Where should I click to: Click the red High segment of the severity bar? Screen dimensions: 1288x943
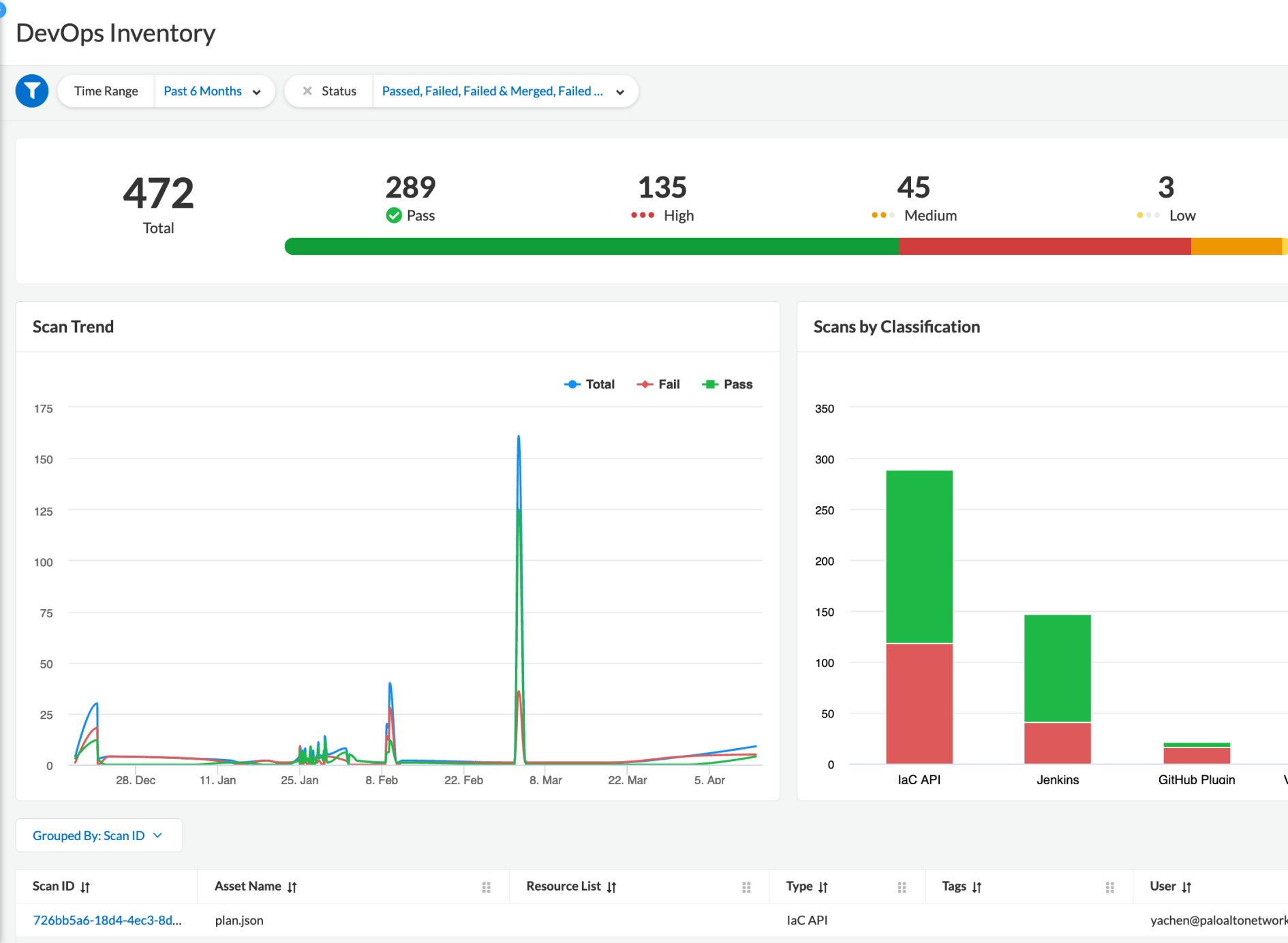tap(1044, 247)
